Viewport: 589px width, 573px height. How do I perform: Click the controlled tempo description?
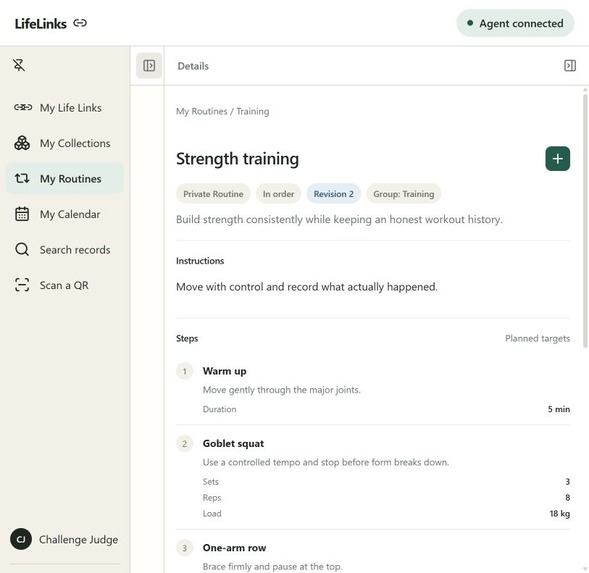(326, 463)
